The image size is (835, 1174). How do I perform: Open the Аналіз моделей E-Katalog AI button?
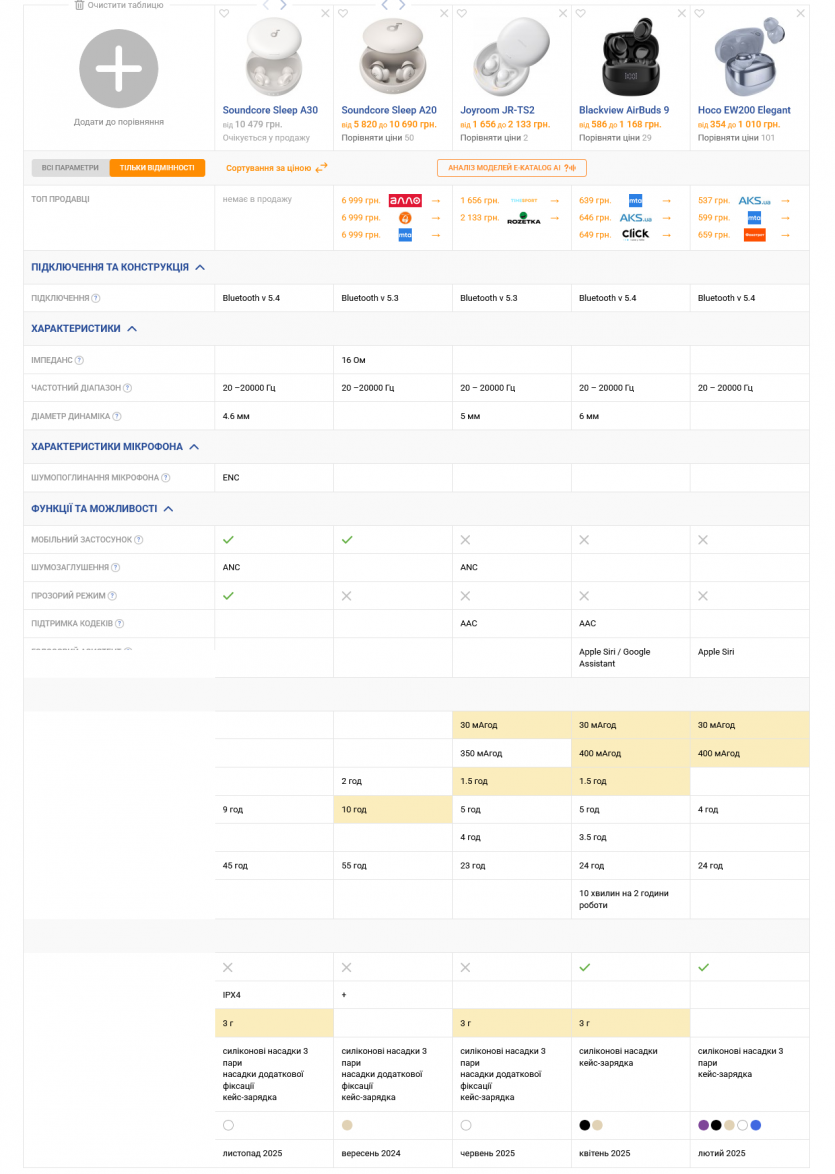pos(511,168)
